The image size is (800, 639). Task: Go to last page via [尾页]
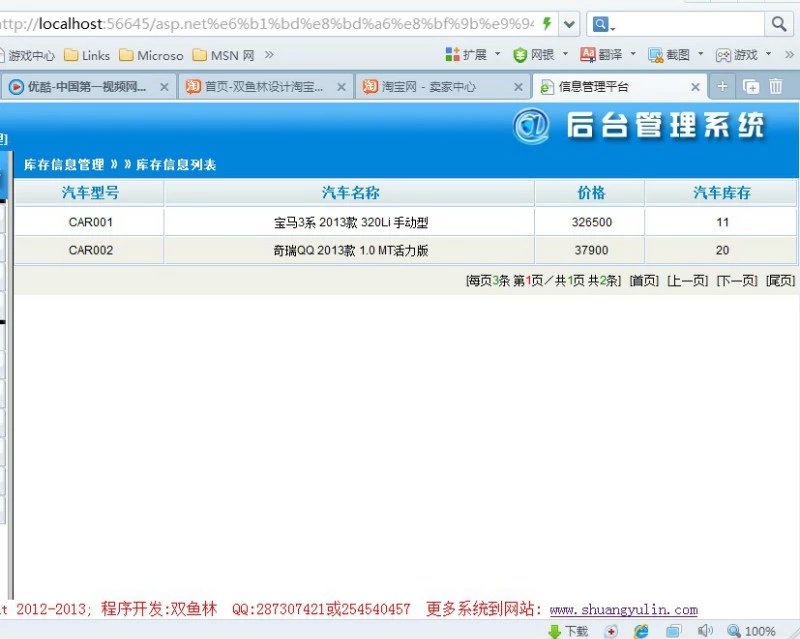[x=781, y=280]
